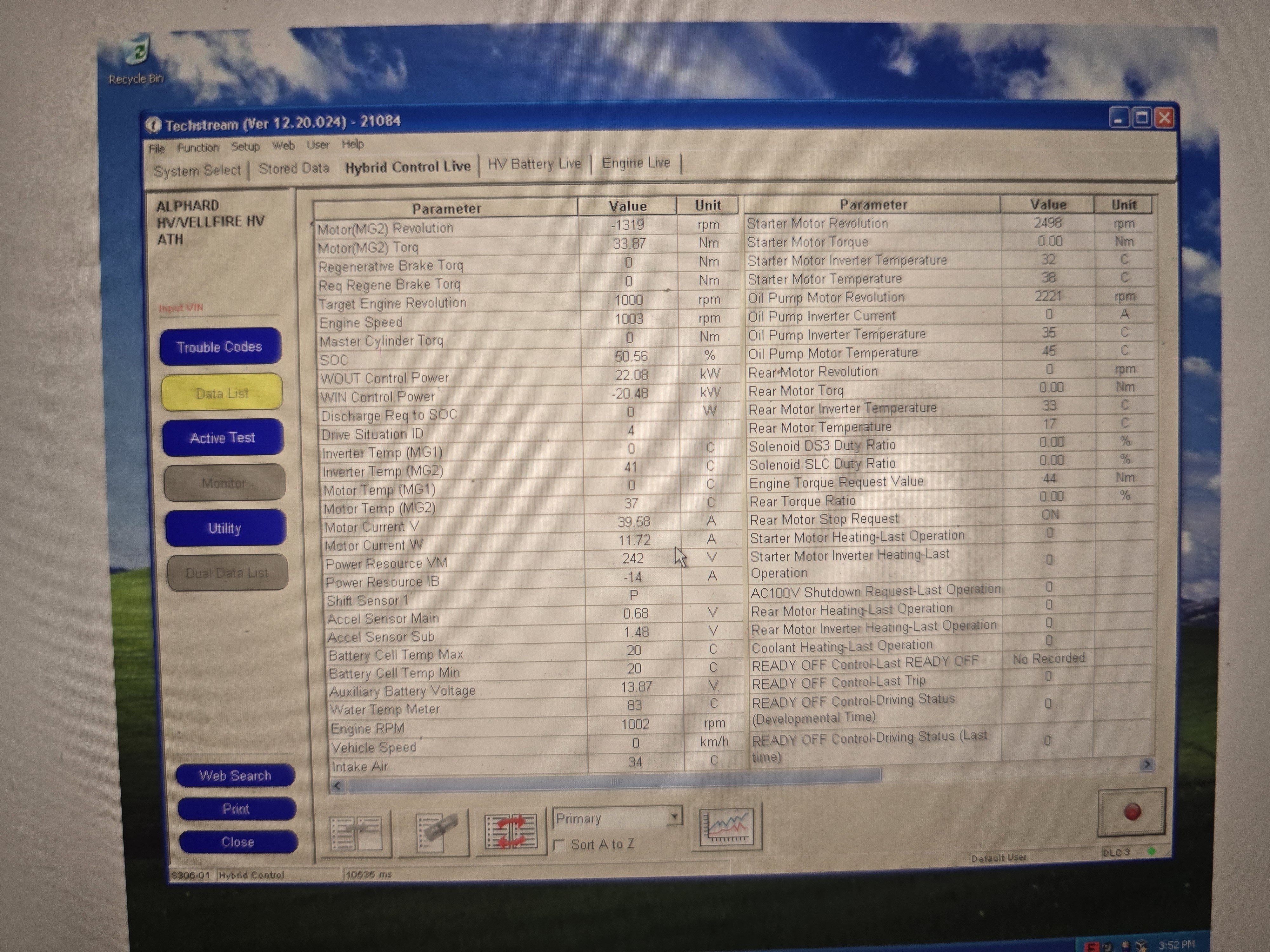Open the File menu
The width and height of the screenshot is (1270, 952).
157,149
